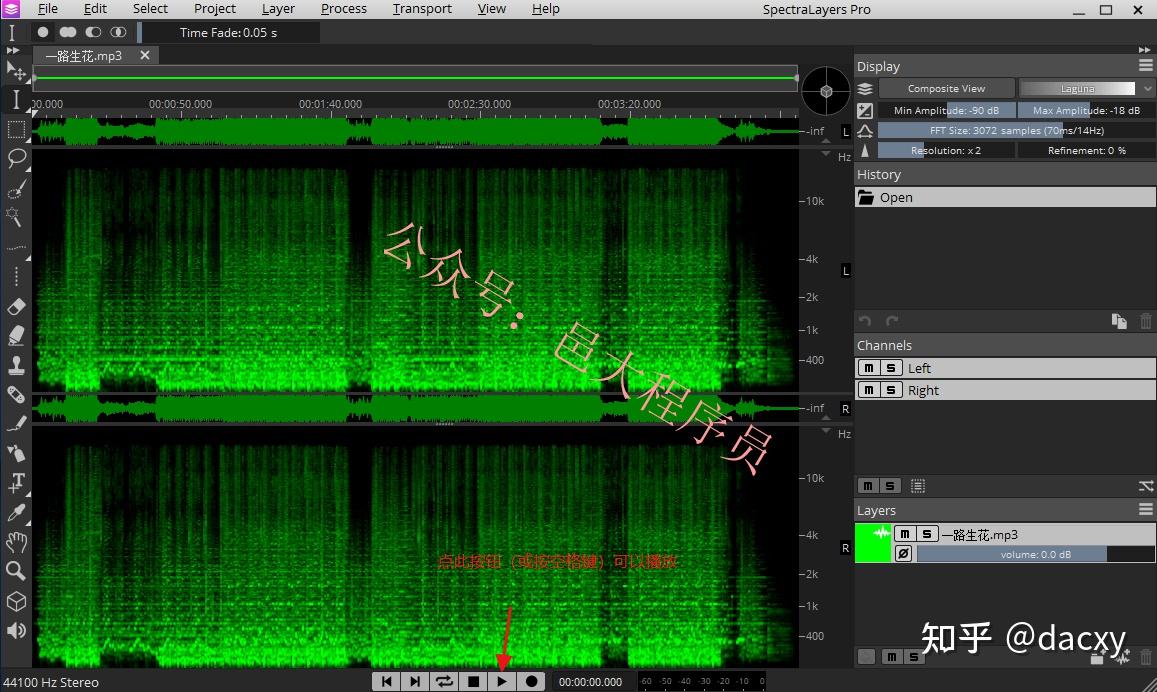Click the copy history icon
The image size is (1157, 692).
[1119, 321]
